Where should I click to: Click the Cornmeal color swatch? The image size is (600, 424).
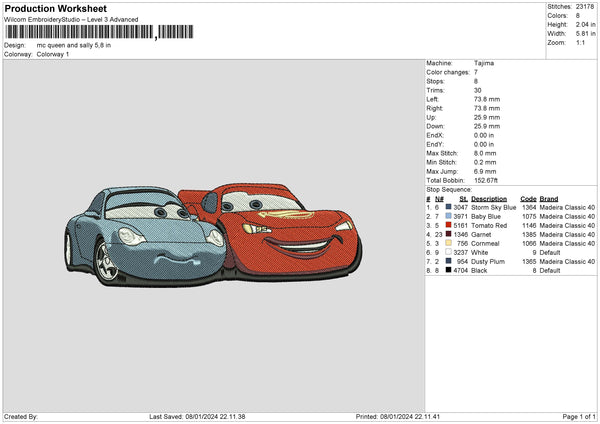click(448, 243)
